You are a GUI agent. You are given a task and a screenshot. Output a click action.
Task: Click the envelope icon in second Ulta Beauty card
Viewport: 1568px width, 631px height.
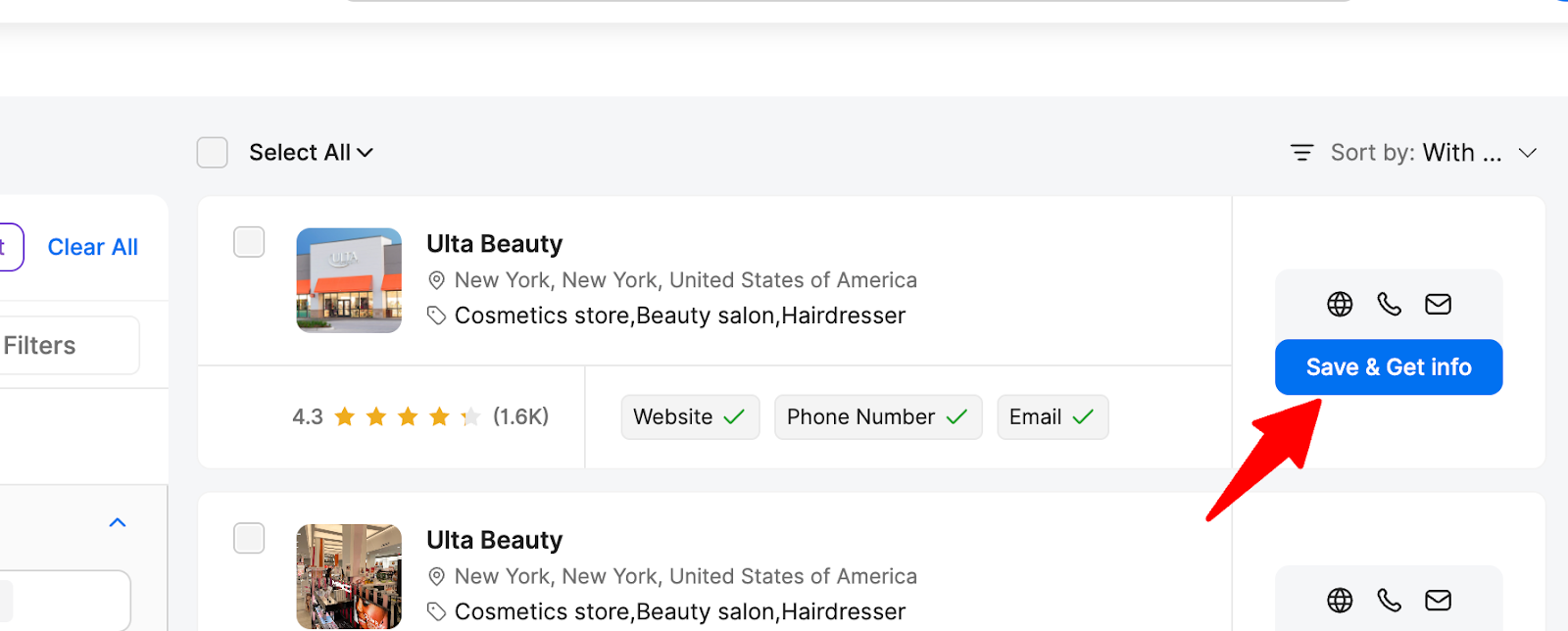(1438, 601)
